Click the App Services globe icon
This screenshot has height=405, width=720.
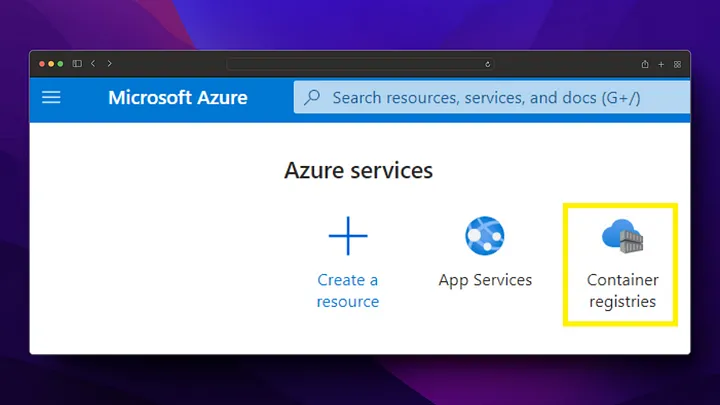pyautogui.click(x=484, y=236)
